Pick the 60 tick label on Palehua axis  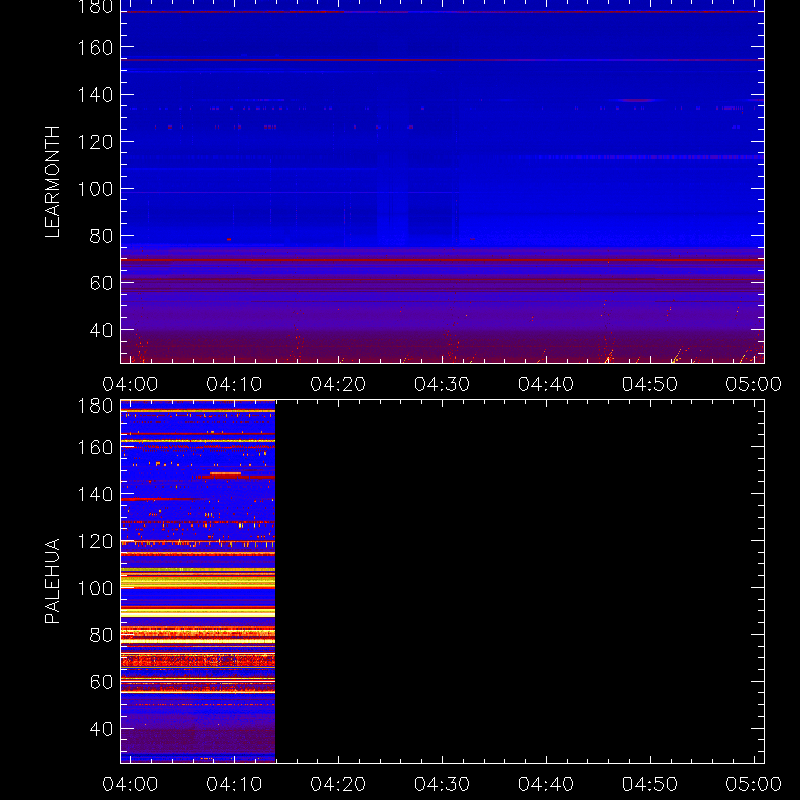101,683
